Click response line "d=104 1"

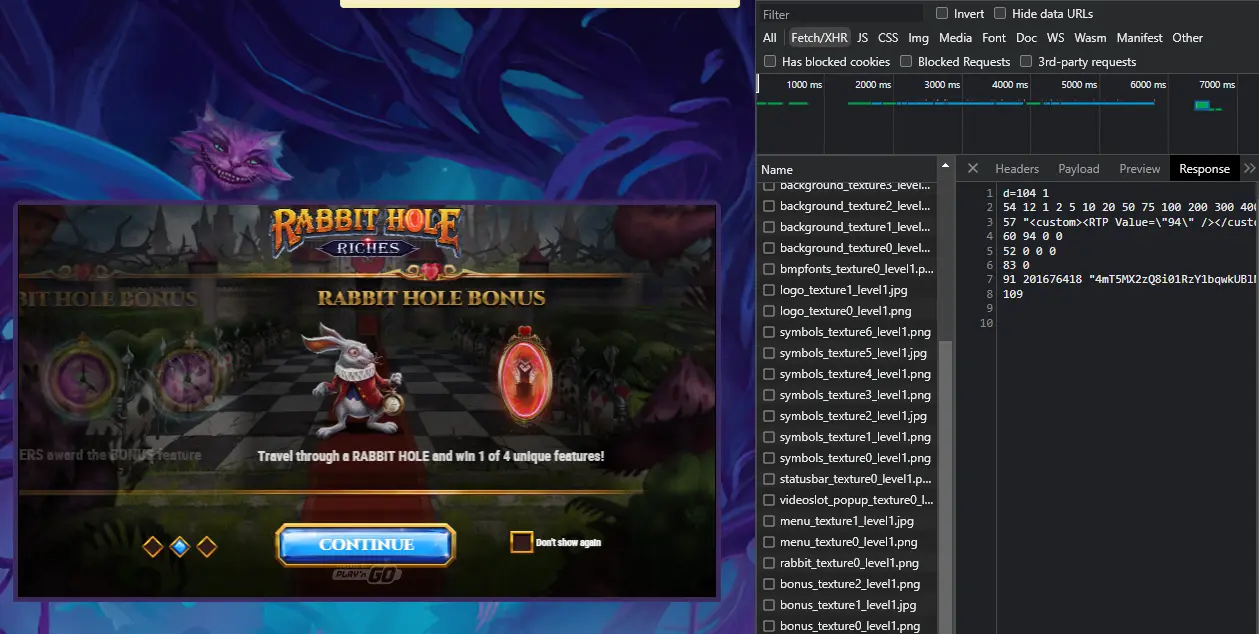pyautogui.click(x=1025, y=193)
